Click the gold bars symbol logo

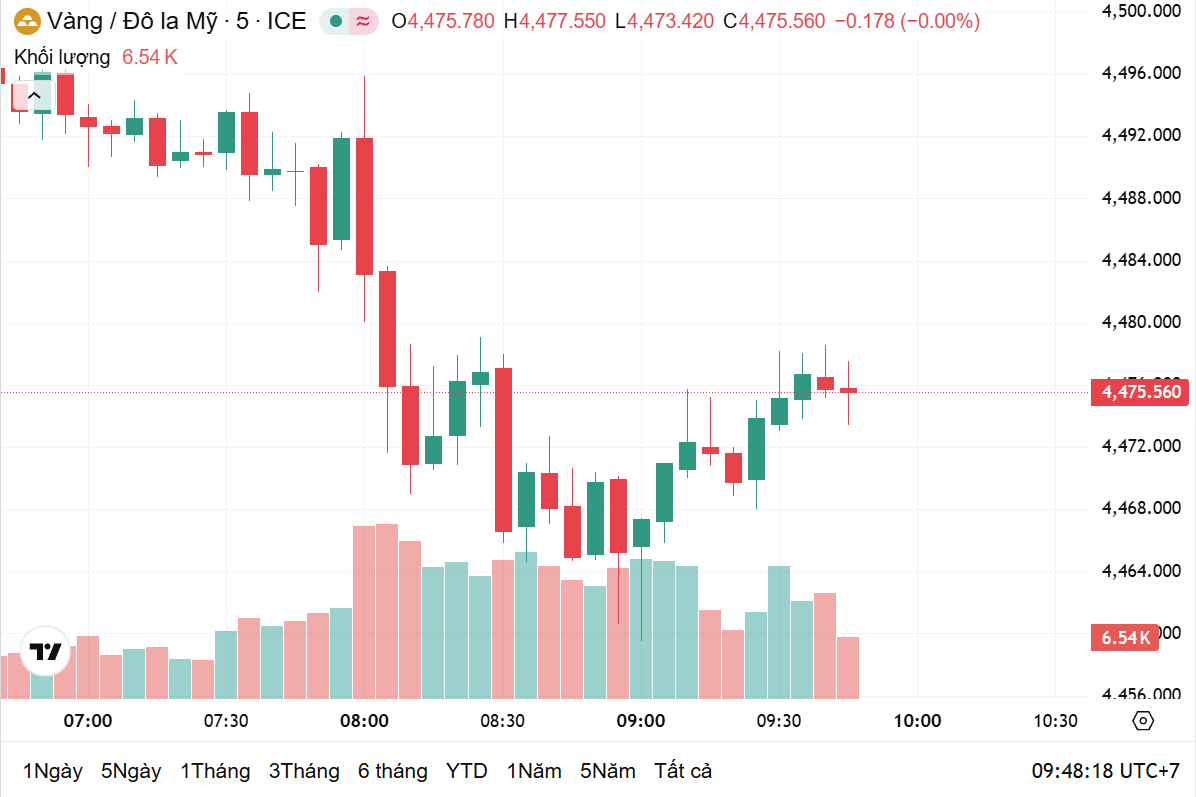[27, 21]
